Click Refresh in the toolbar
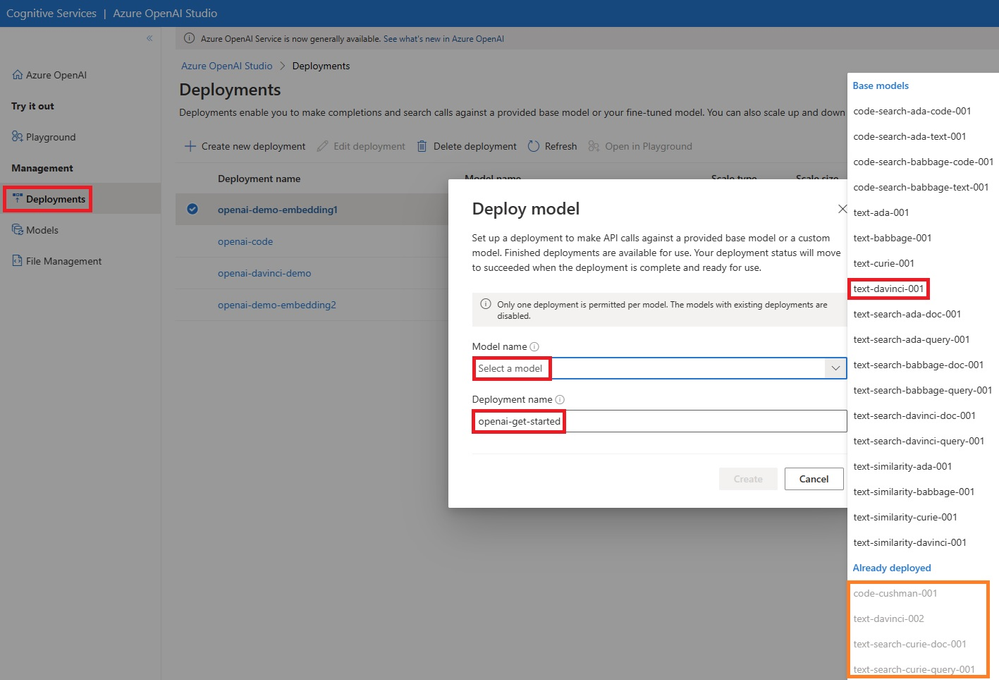This screenshot has height=680, width=999. pyautogui.click(x=552, y=146)
